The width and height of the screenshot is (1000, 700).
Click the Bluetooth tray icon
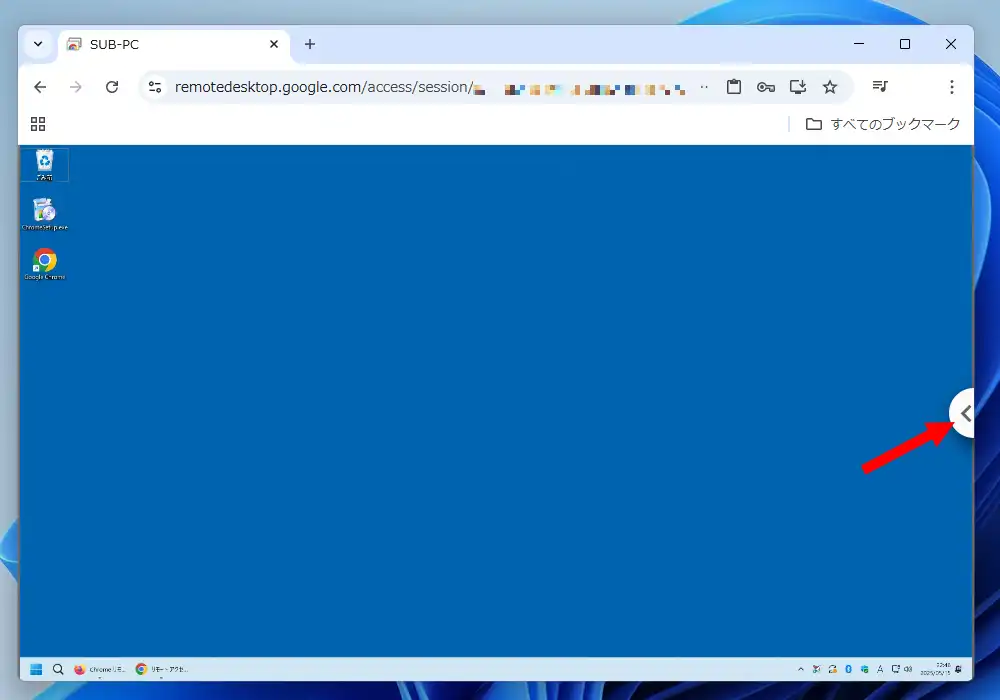tap(848, 669)
